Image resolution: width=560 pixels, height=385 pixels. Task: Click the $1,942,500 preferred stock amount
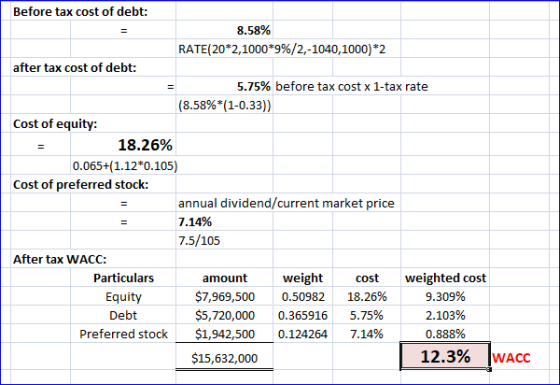(225, 334)
